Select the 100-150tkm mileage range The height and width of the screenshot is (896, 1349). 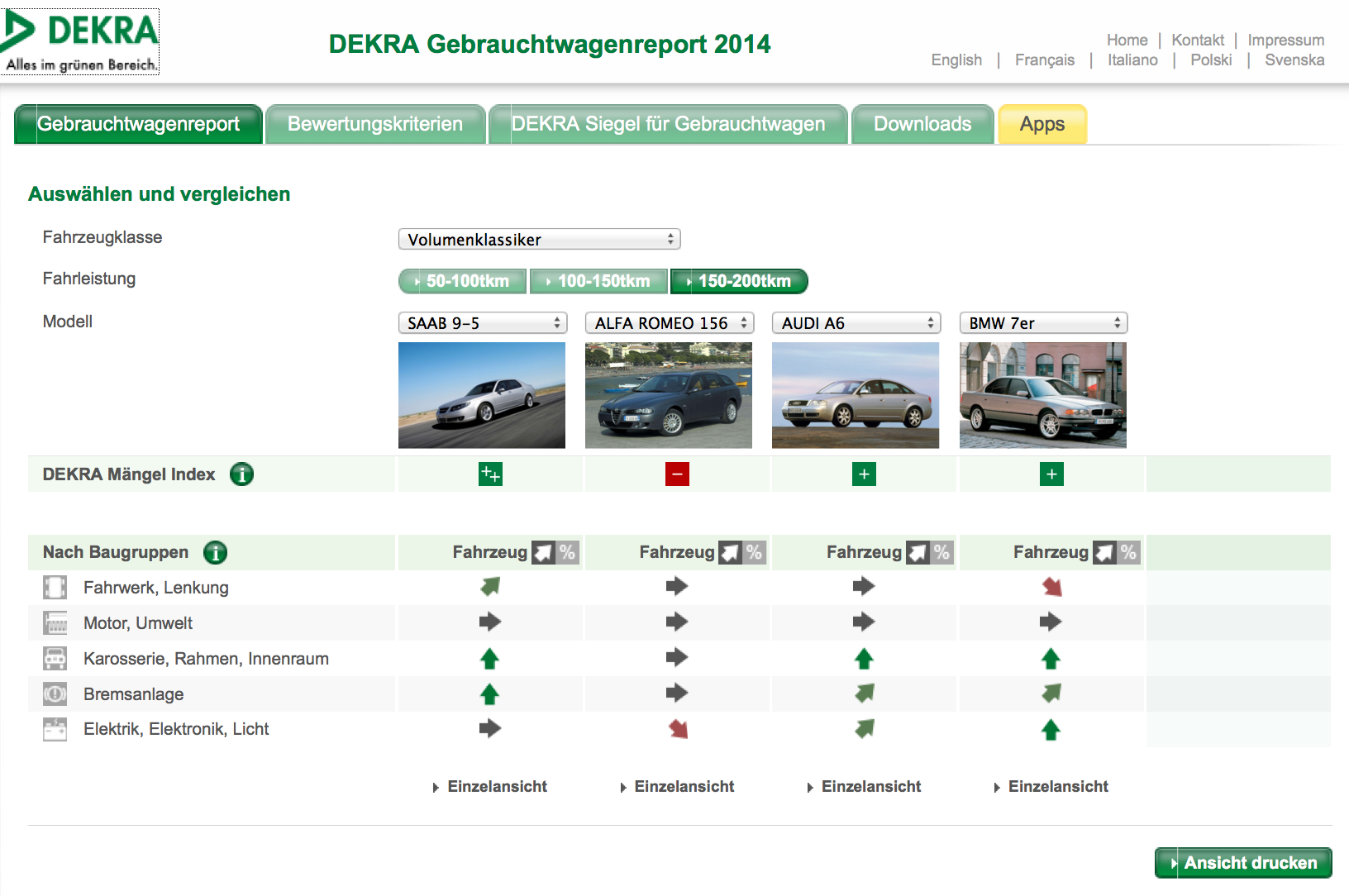pyautogui.click(x=598, y=281)
